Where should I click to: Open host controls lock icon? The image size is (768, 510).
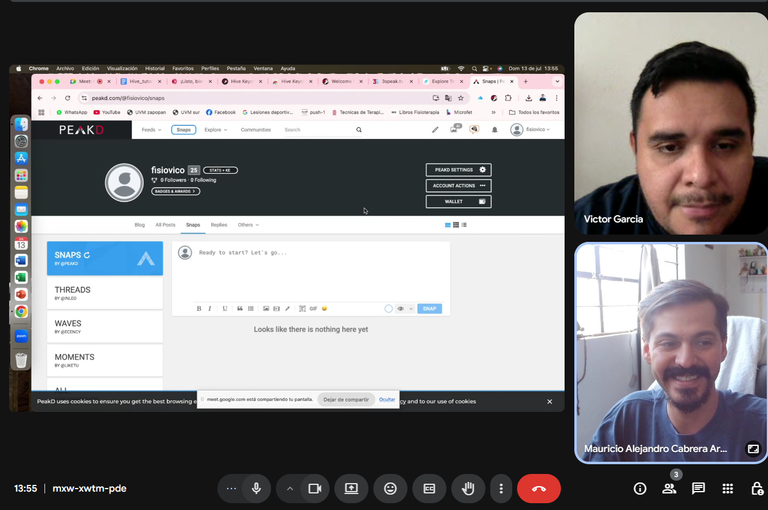point(757,488)
